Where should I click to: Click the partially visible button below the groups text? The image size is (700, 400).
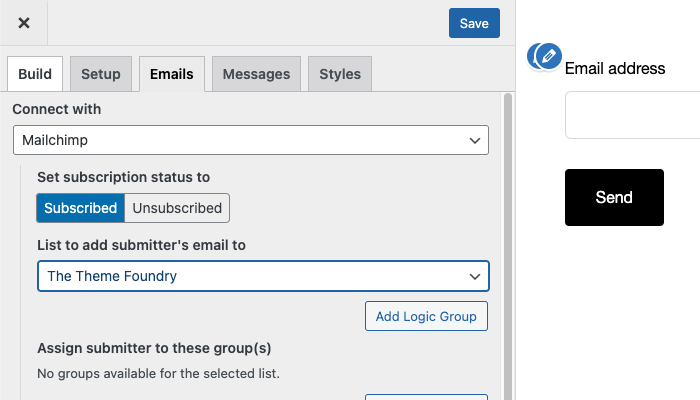426,397
